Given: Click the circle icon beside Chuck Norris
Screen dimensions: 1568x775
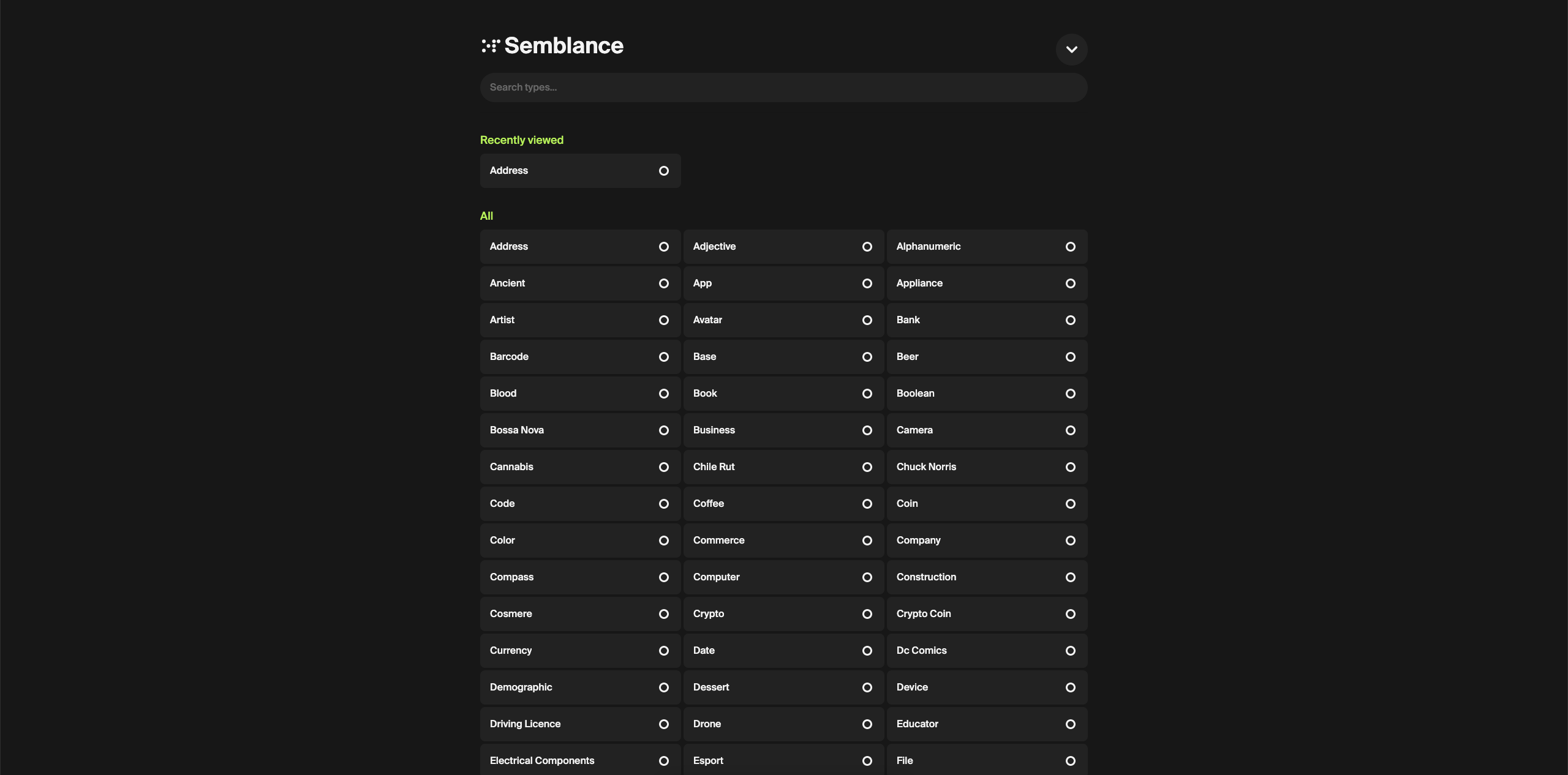Looking at the screenshot, I should coord(1071,467).
